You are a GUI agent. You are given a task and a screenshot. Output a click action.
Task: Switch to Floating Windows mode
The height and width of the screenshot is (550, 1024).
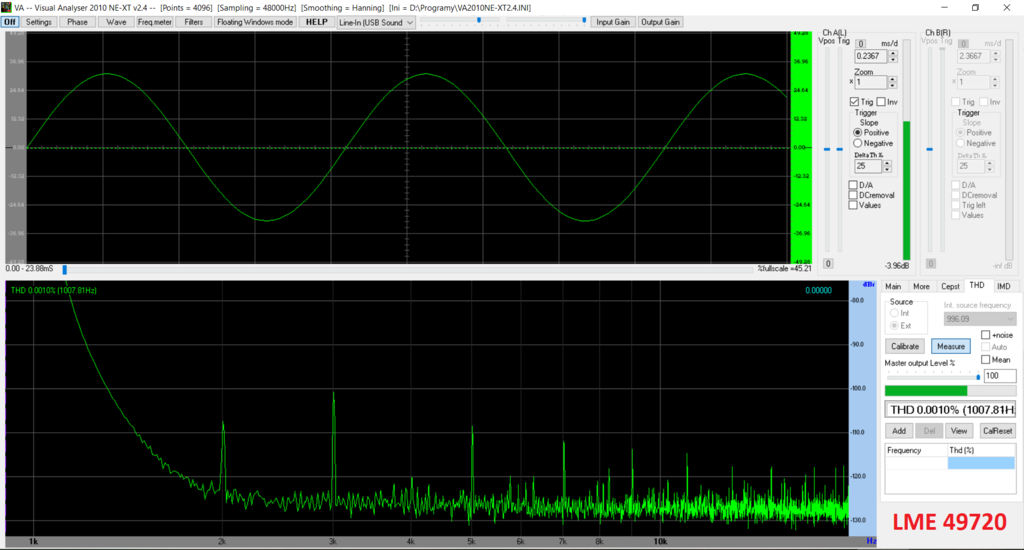click(255, 22)
